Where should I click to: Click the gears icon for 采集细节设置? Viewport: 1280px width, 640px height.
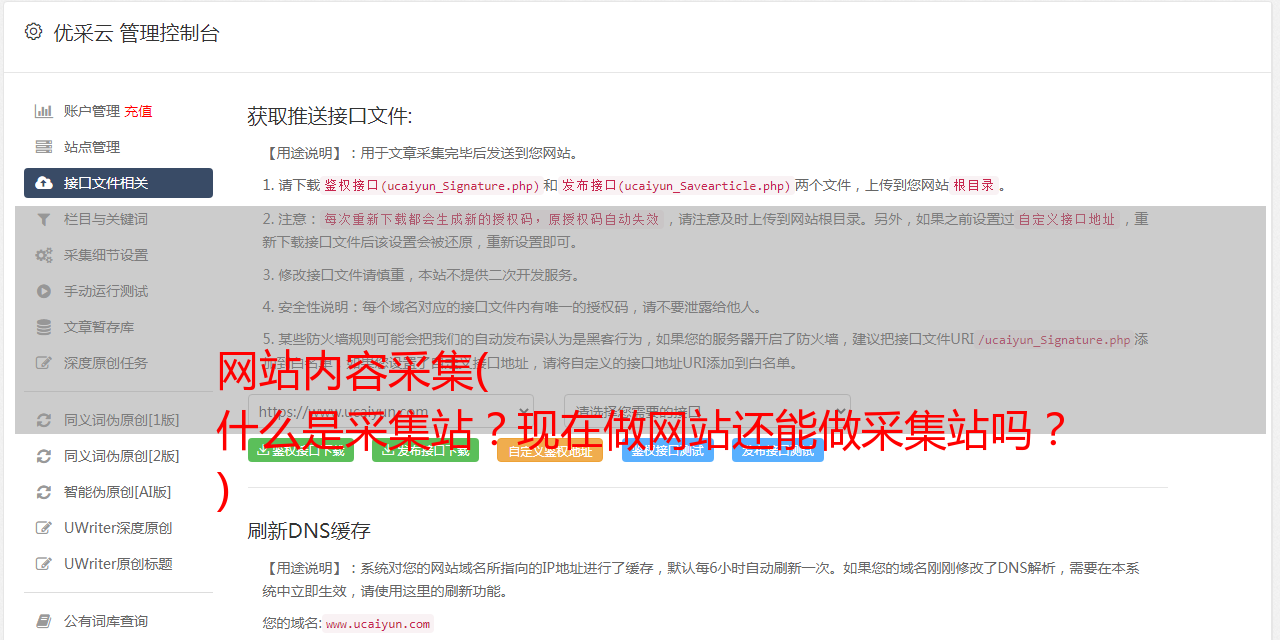(x=44, y=255)
